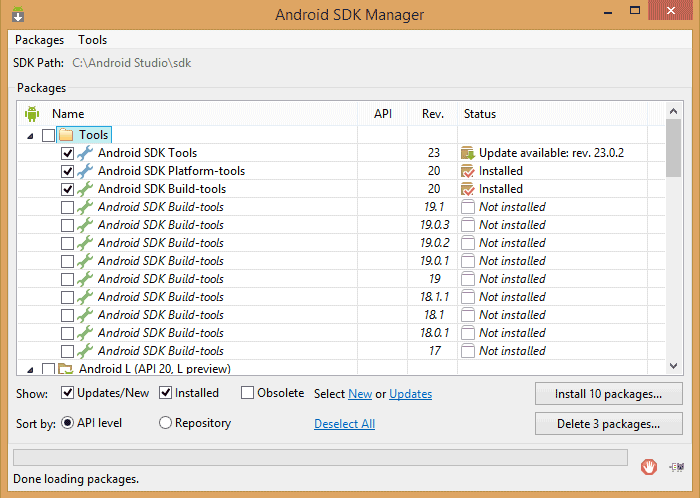
Task: Check Build-tools revision 19.0.1 checkbox
Action: pyautogui.click(x=67, y=261)
